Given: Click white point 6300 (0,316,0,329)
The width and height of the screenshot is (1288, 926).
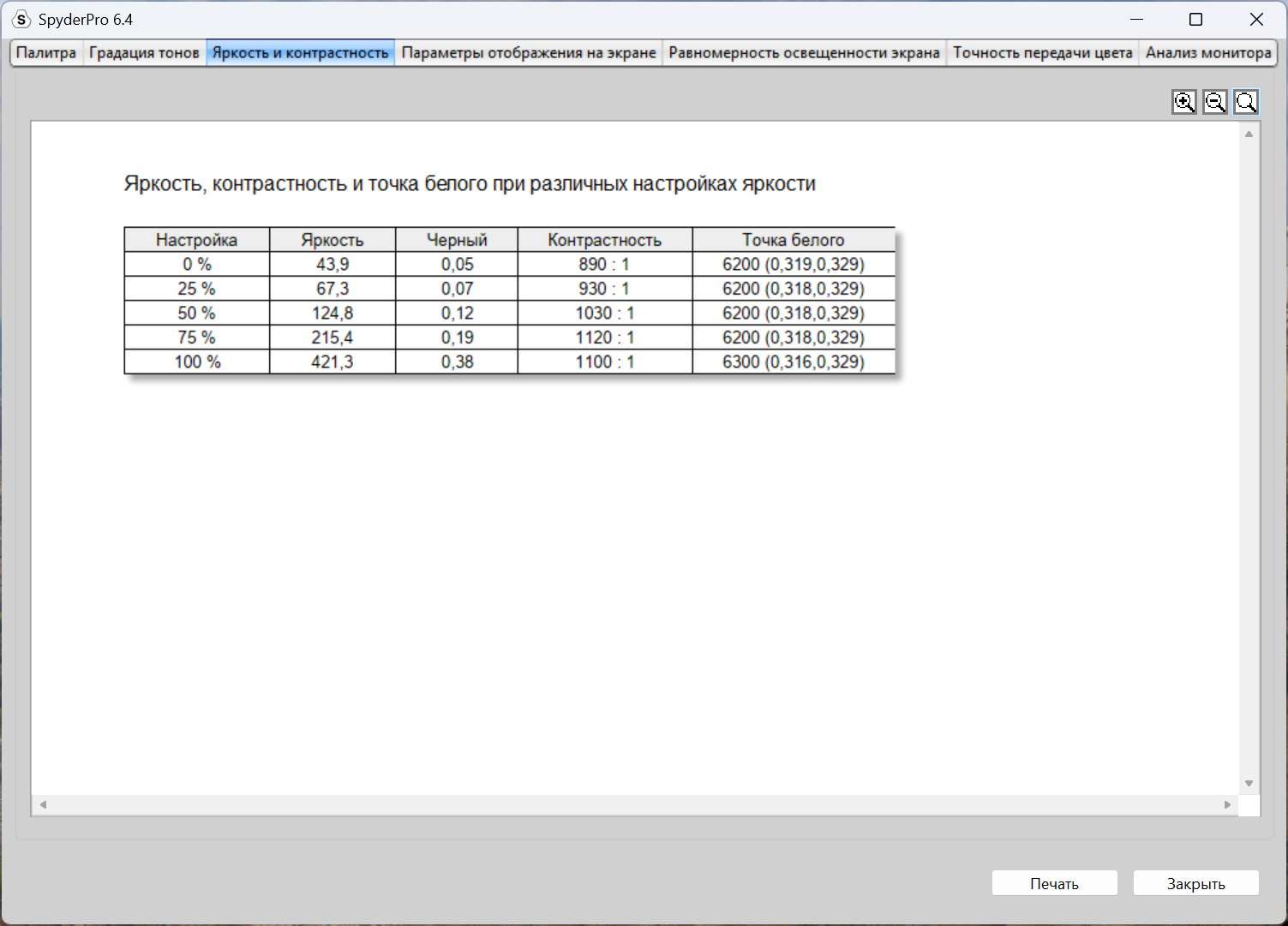Looking at the screenshot, I should (794, 361).
